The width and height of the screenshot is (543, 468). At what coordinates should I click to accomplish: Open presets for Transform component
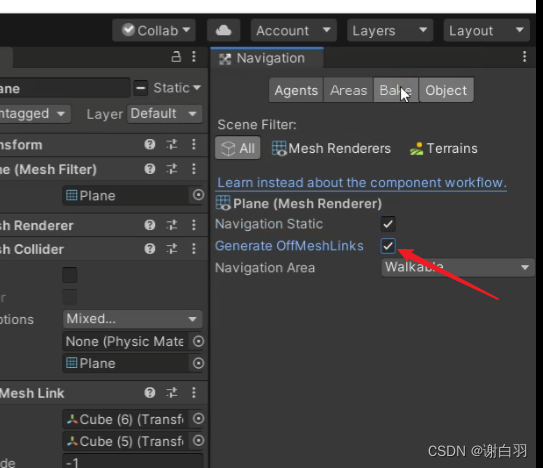172,144
